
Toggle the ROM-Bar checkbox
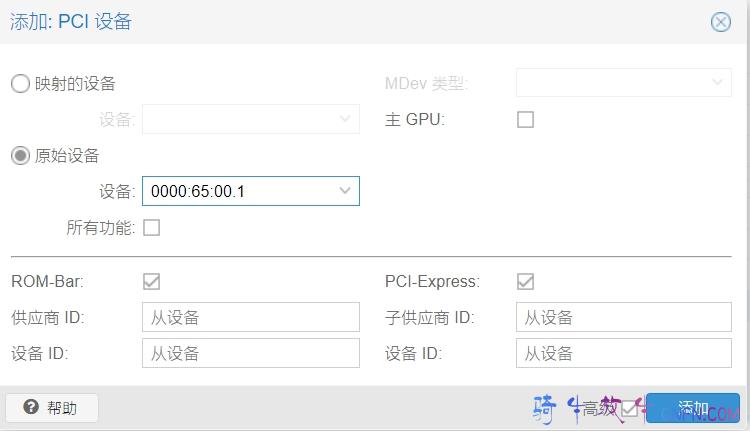[x=151, y=282]
